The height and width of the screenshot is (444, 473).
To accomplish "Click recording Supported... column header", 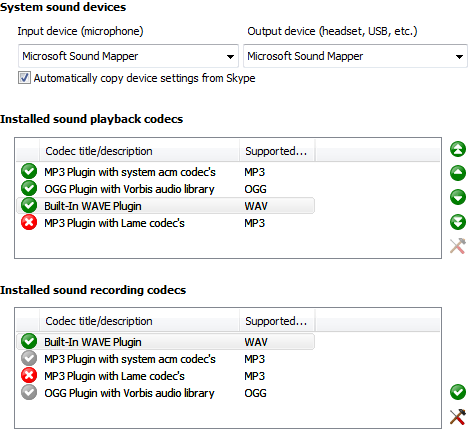I will tap(277, 321).
